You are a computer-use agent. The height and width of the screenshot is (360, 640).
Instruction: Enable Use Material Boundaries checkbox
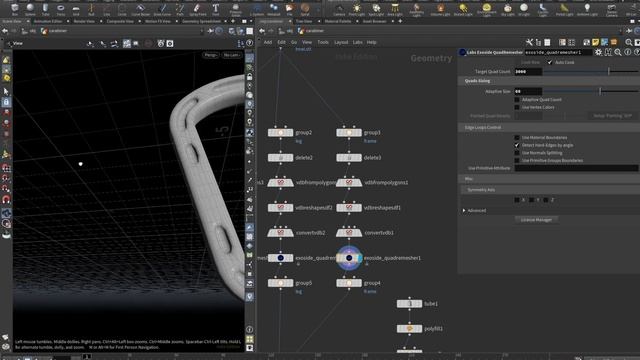517,138
